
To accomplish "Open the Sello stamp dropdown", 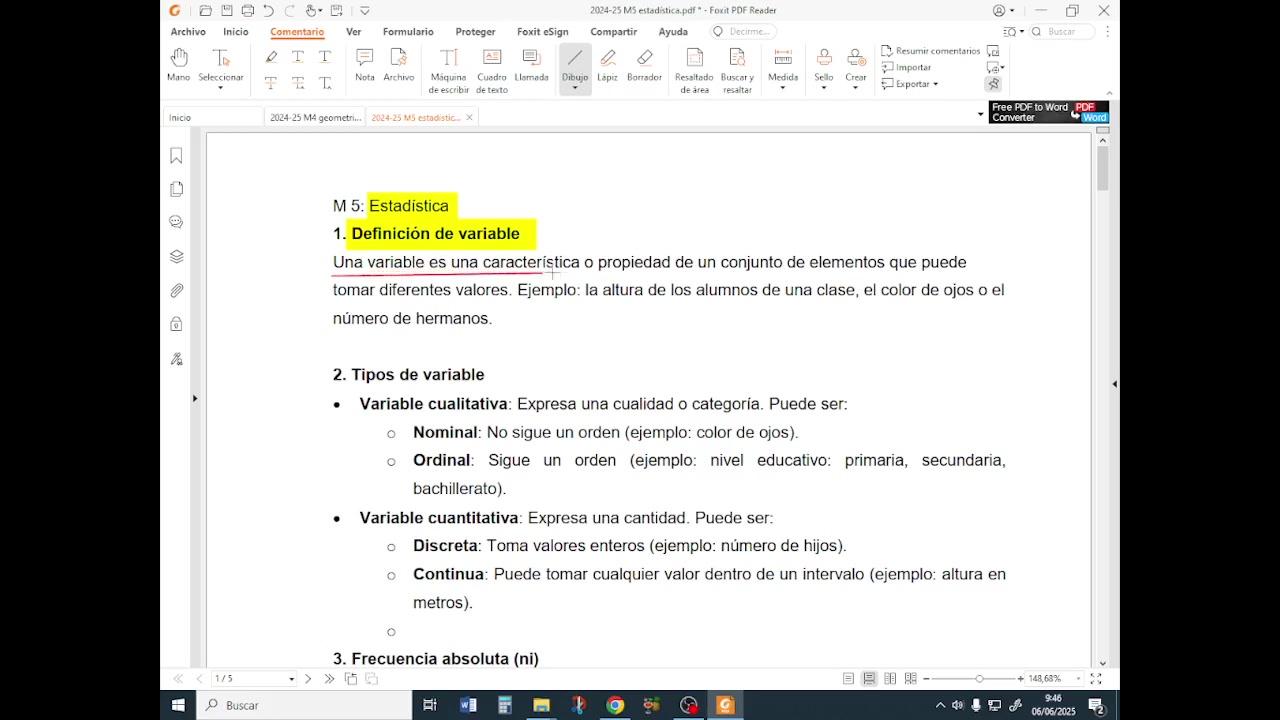I will pos(824,88).
